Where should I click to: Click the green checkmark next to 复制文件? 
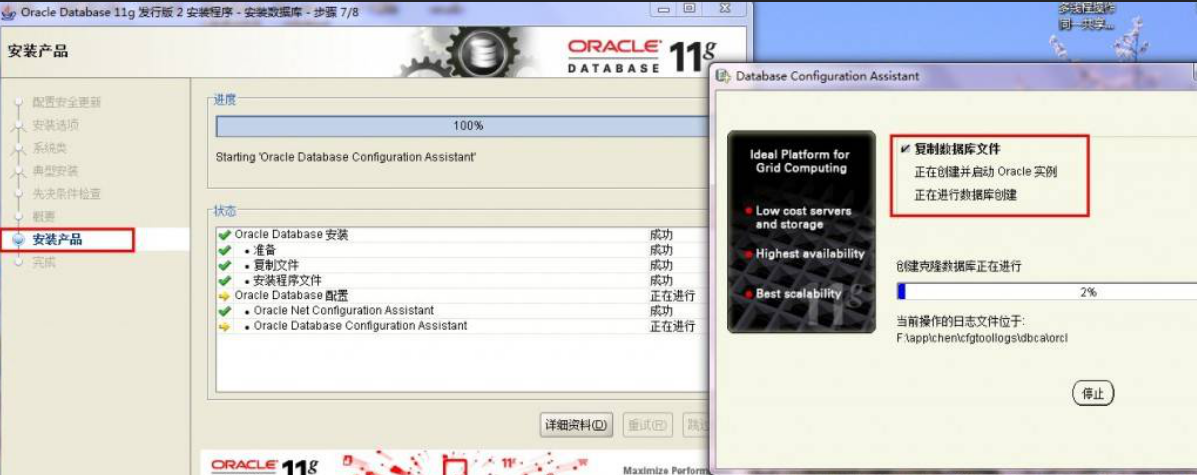click(224, 265)
